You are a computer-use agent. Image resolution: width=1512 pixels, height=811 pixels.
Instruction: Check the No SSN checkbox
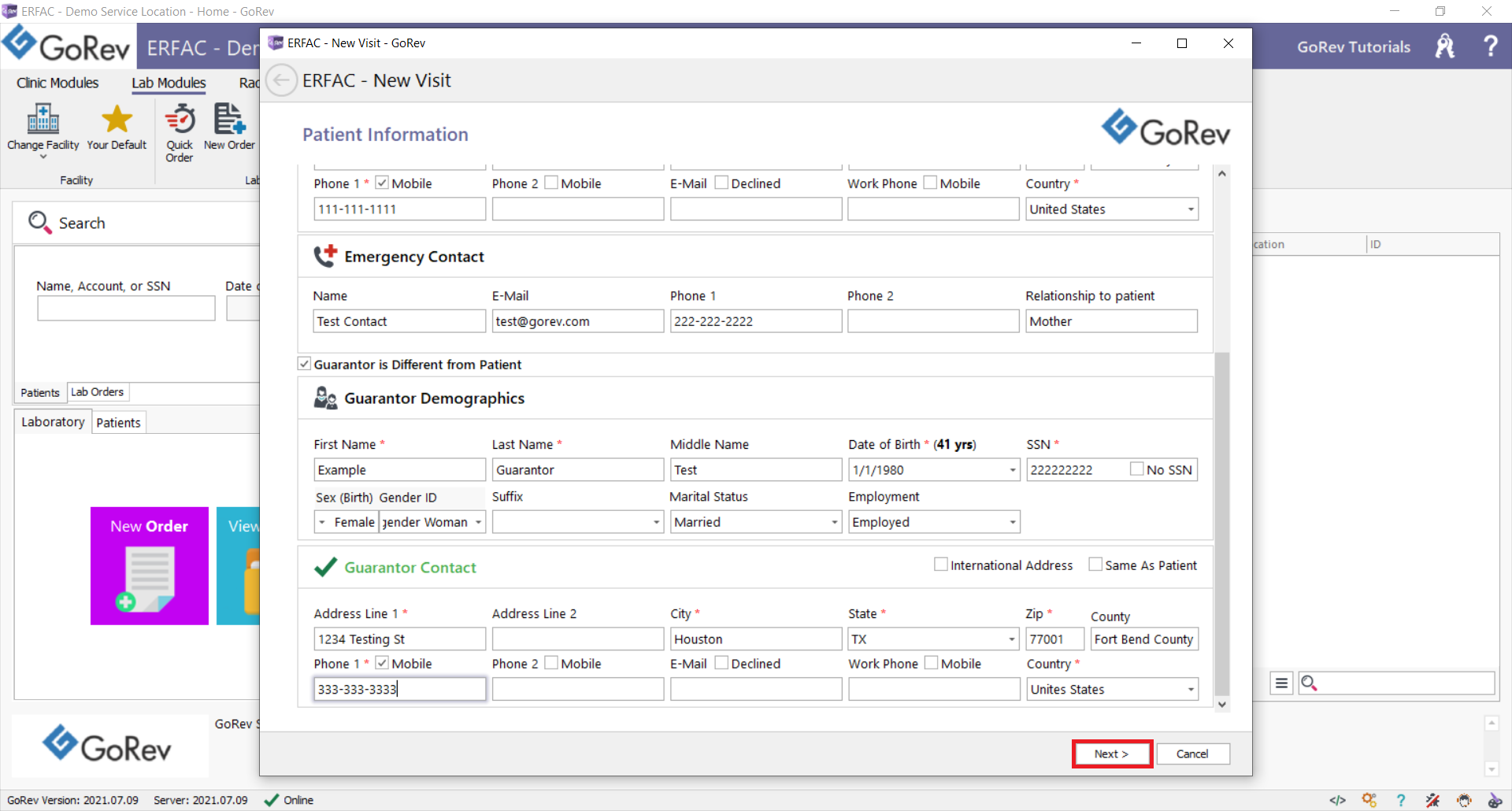tap(1136, 468)
